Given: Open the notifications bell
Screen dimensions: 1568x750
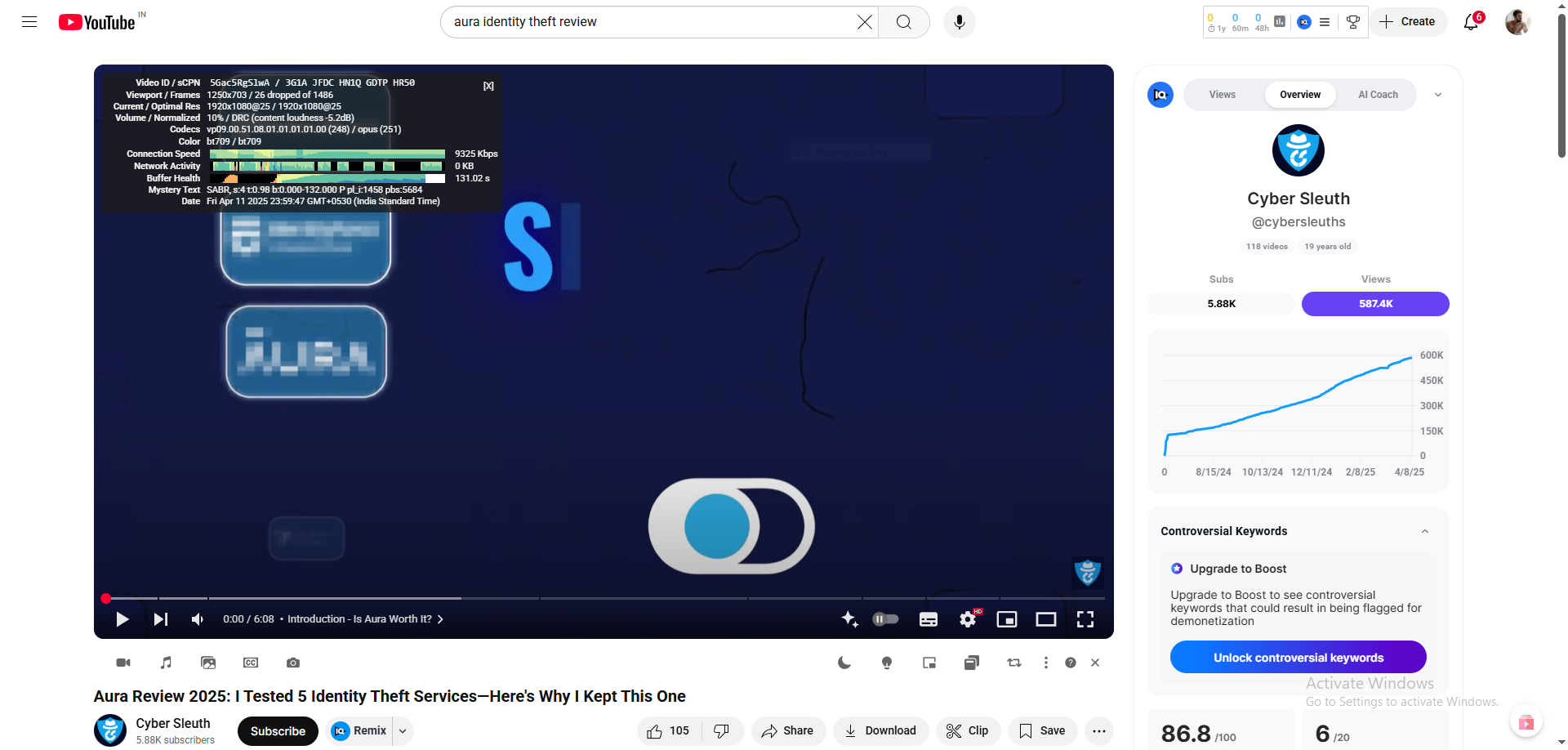Looking at the screenshot, I should [x=1472, y=22].
